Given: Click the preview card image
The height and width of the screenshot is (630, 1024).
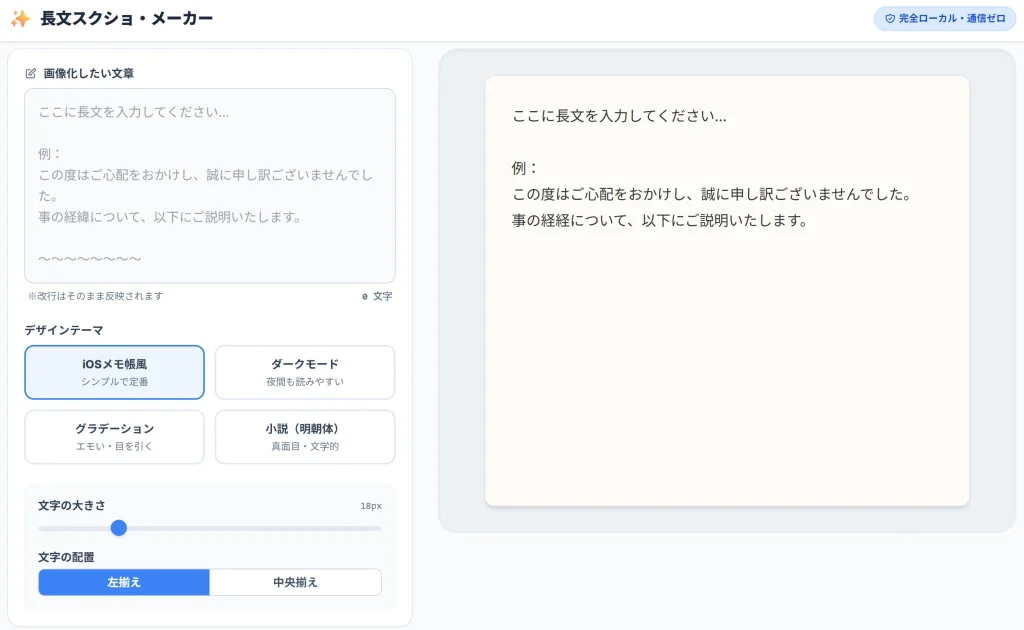Looking at the screenshot, I should 727,291.
